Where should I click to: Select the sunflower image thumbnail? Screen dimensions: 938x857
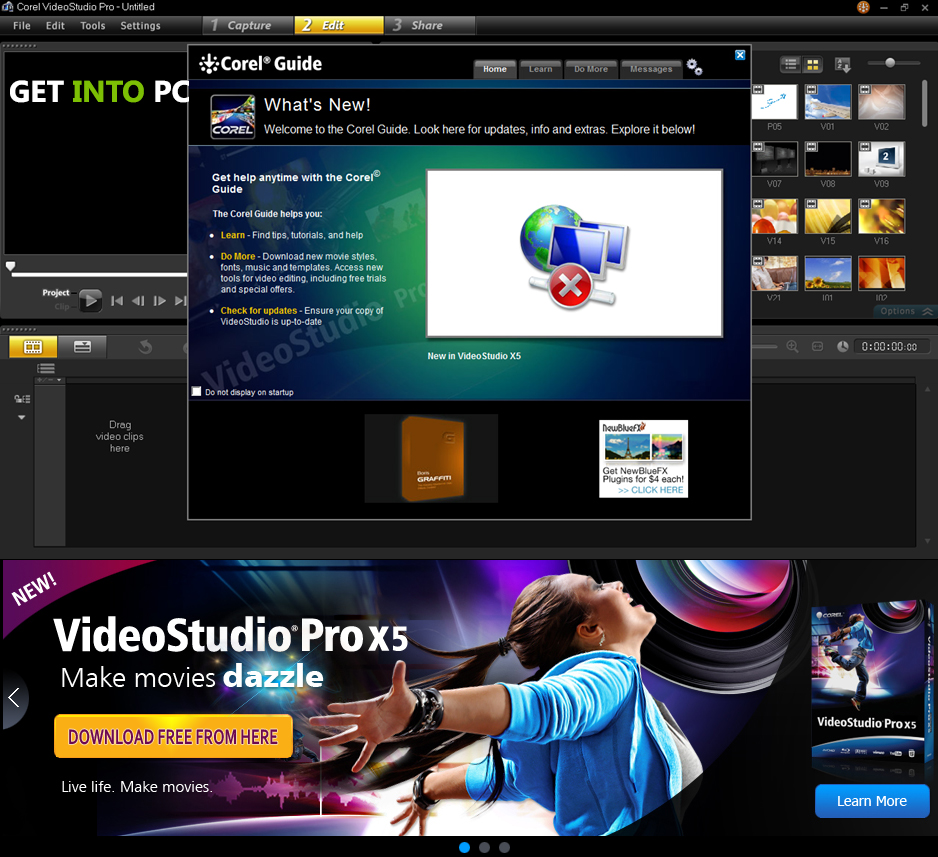(x=828, y=273)
